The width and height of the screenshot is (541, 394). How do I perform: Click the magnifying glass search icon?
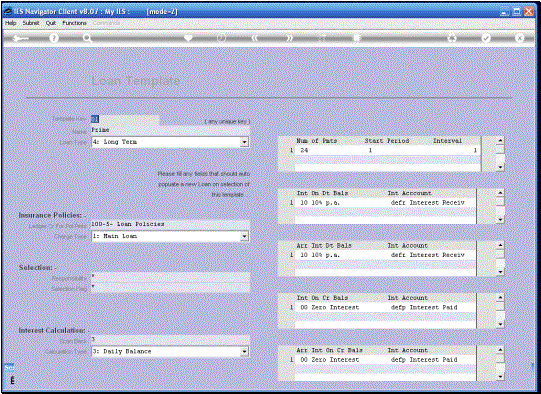coord(87,38)
